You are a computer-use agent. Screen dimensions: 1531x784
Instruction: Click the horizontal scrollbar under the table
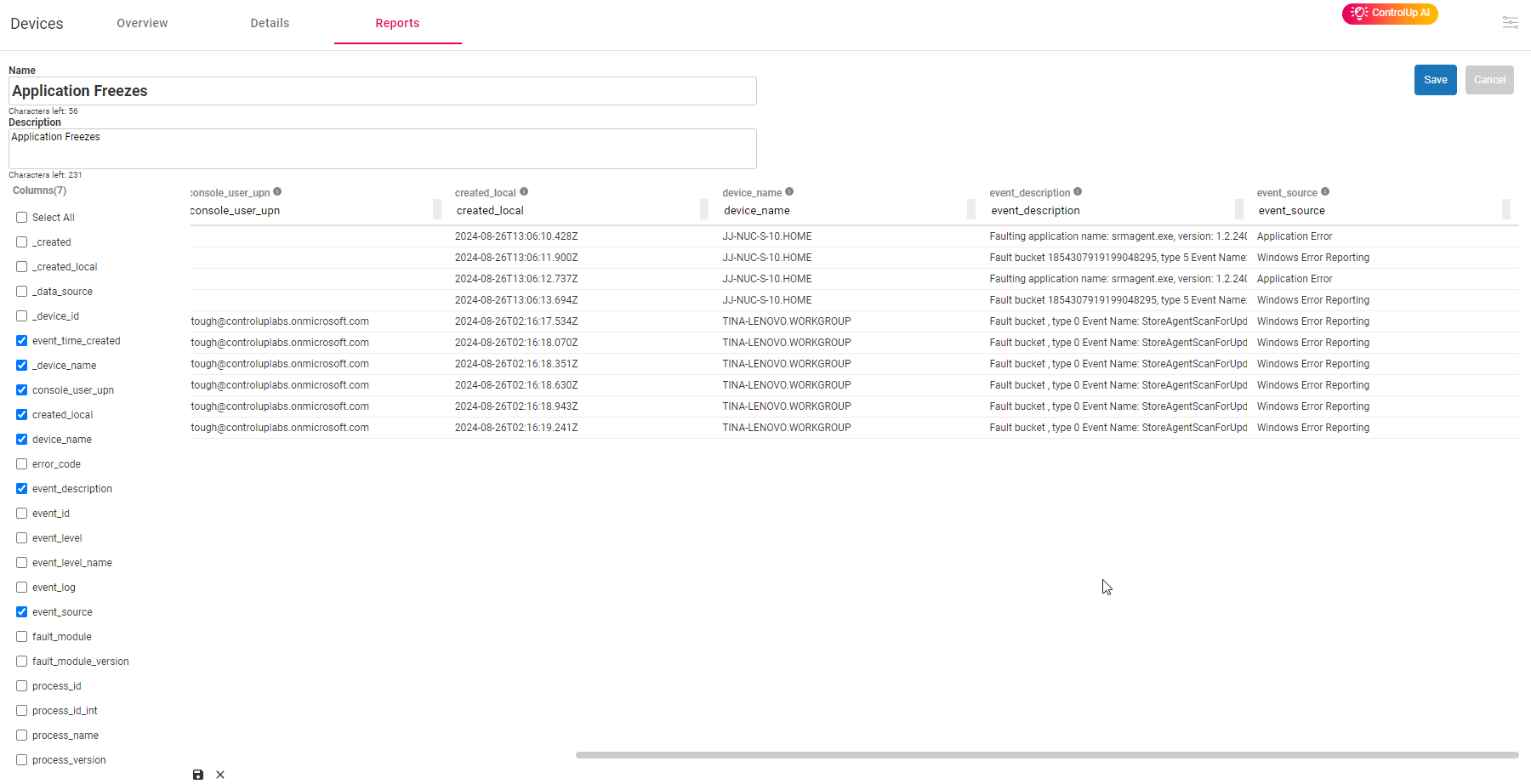click(x=1047, y=755)
